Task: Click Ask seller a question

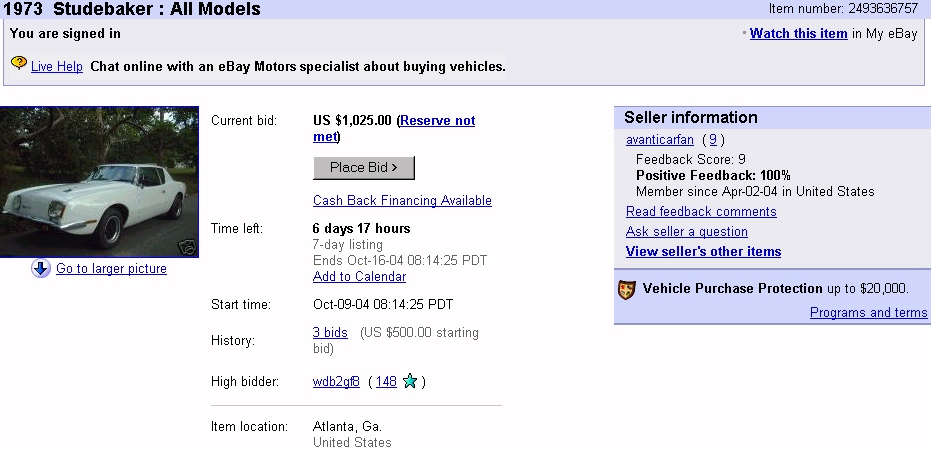Action: coord(686,231)
